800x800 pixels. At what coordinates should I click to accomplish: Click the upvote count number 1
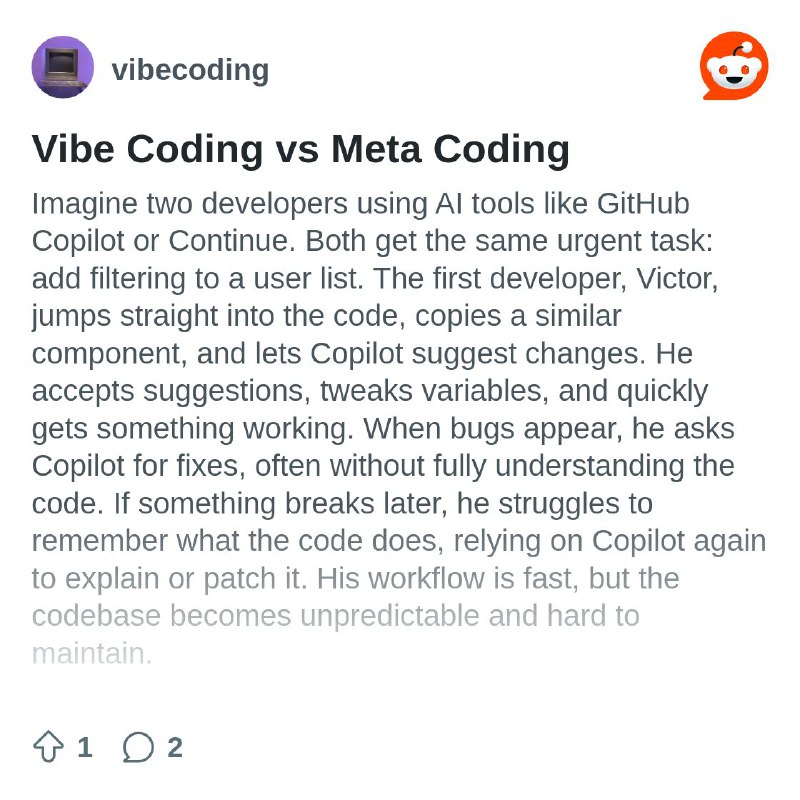pos(85,747)
